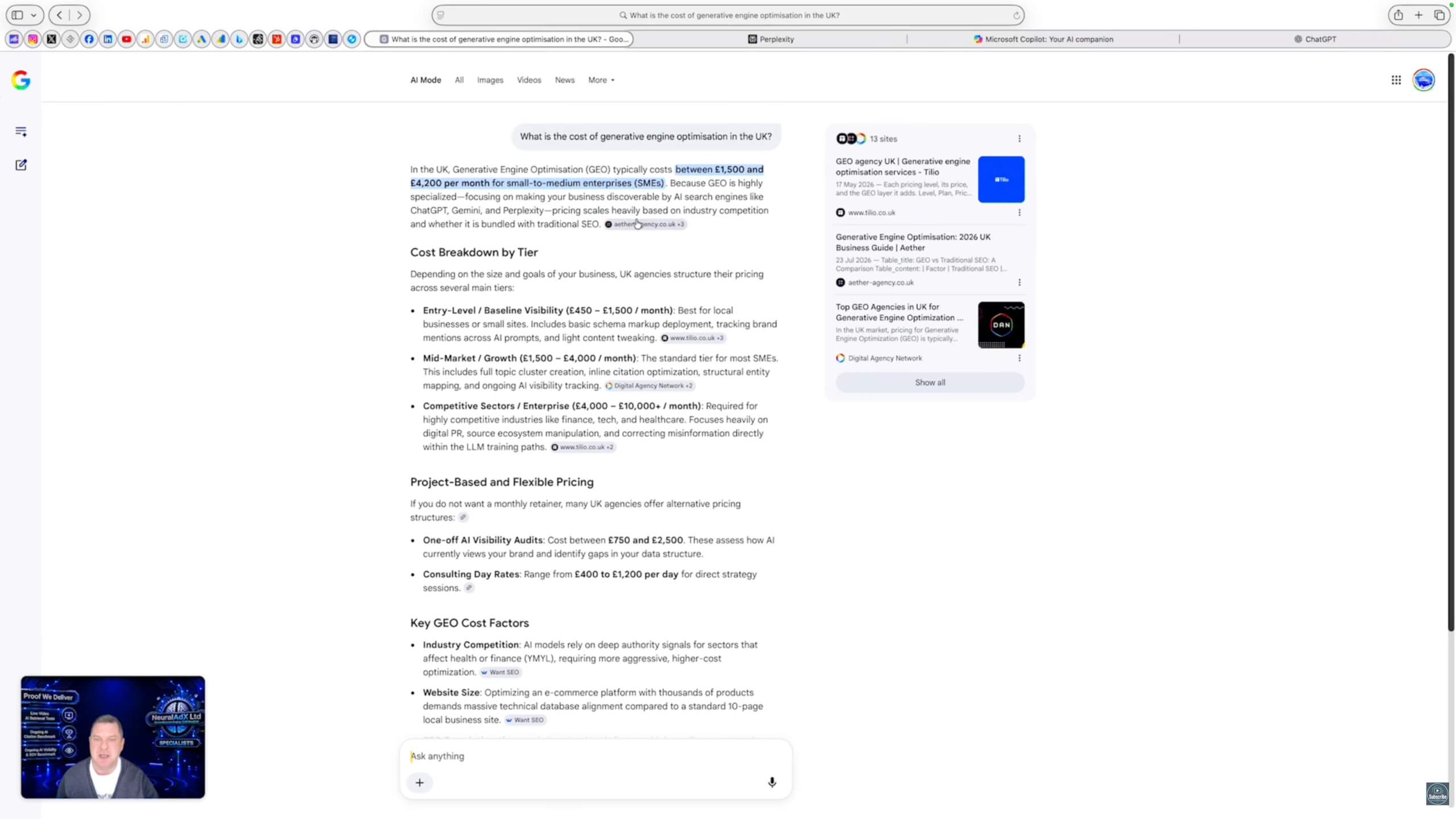
Task: Open the Aether 2026 UK Business Guide source
Action: coord(913,242)
